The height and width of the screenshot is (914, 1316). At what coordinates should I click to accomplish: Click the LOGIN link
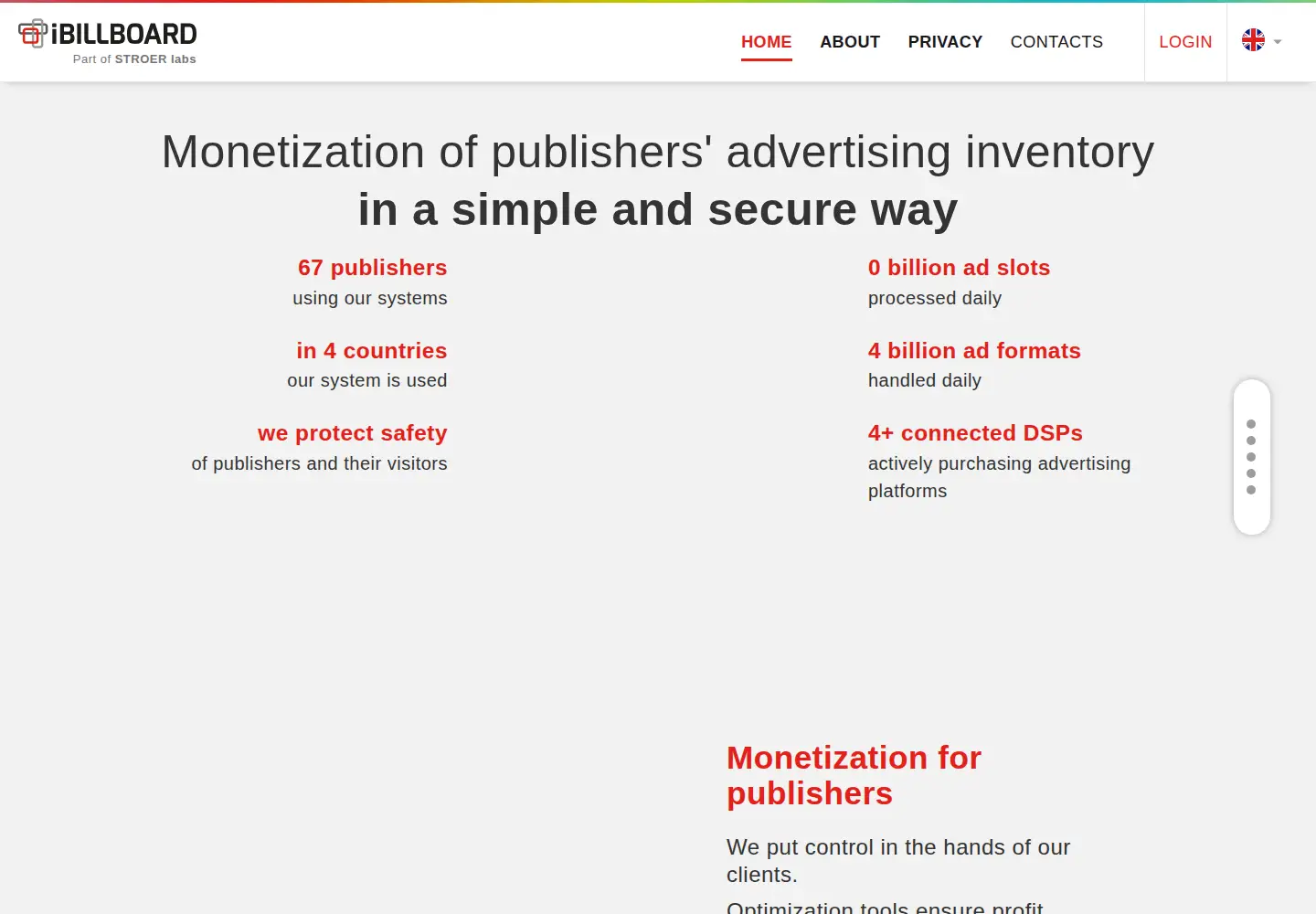coord(1185,42)
